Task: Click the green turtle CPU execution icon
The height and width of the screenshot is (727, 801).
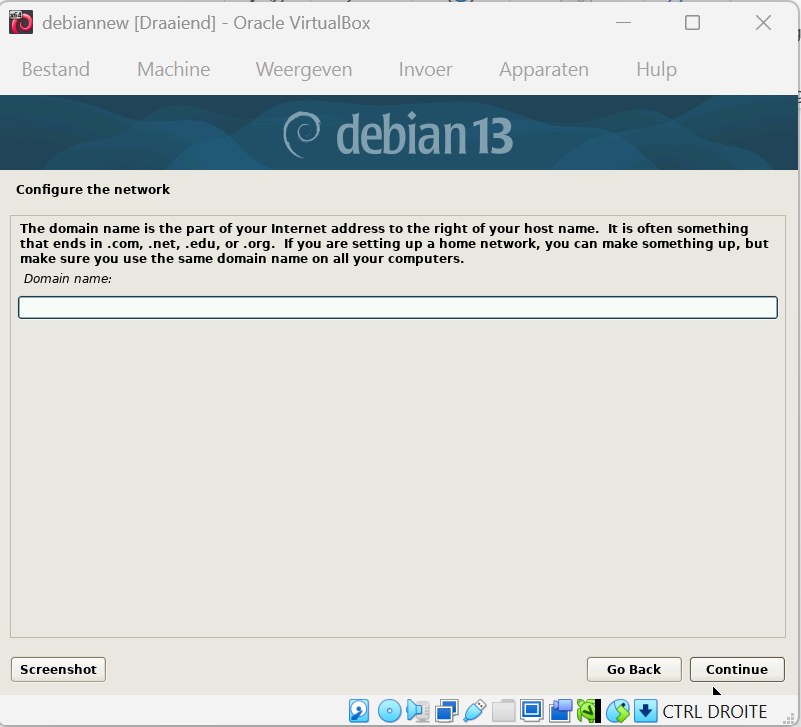Action: tap(588, 711)
